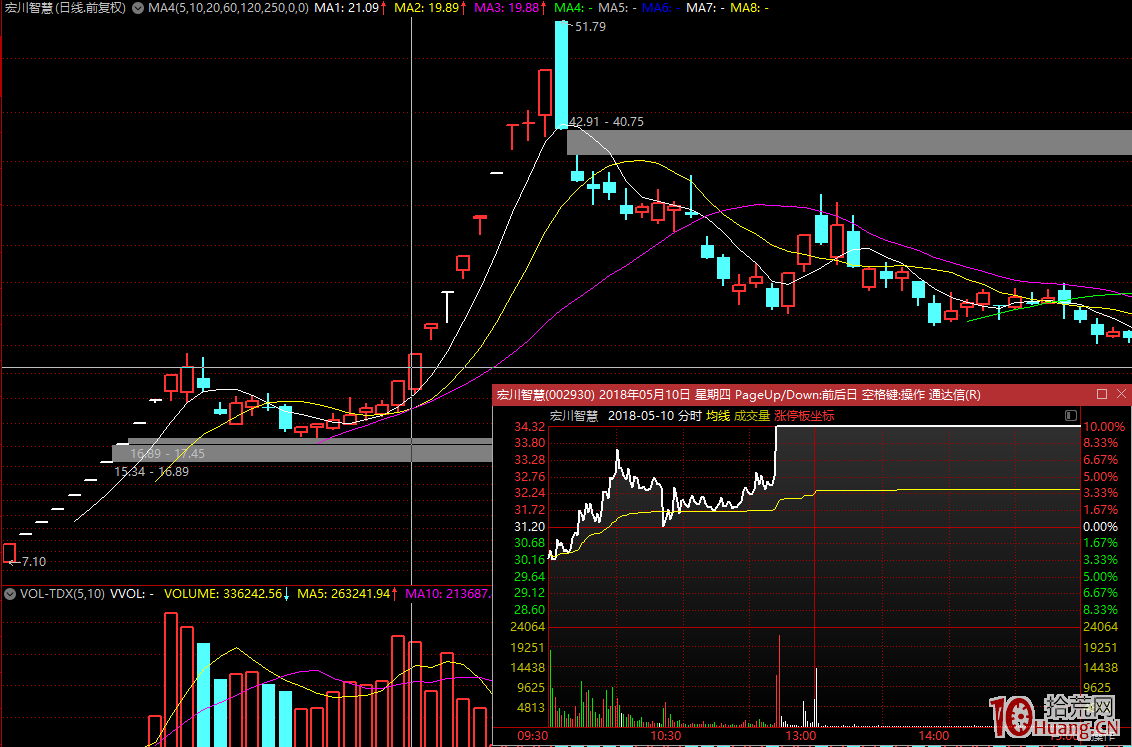Click the 14:00 time axis label
Image resolution: width=1132 pixels, height=747 pixels.
pos(933,736)
